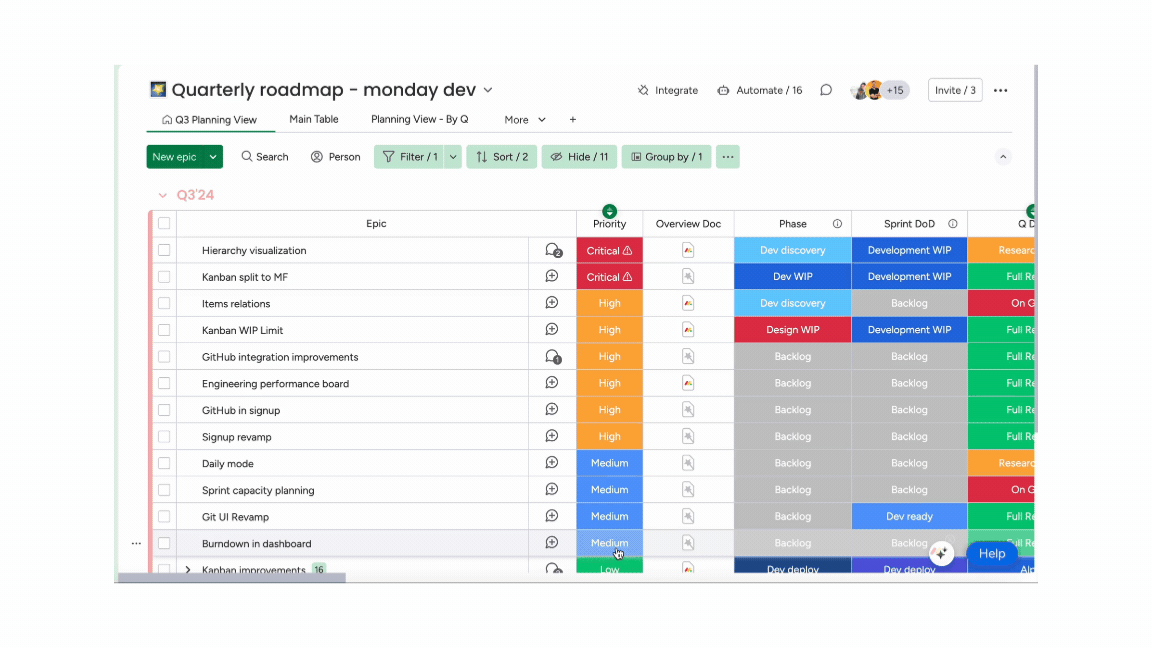Open Sprint capacity planning epic name
Image resolution: width=1152 pixels, height=648 pixels.
(x=258, y=490)
